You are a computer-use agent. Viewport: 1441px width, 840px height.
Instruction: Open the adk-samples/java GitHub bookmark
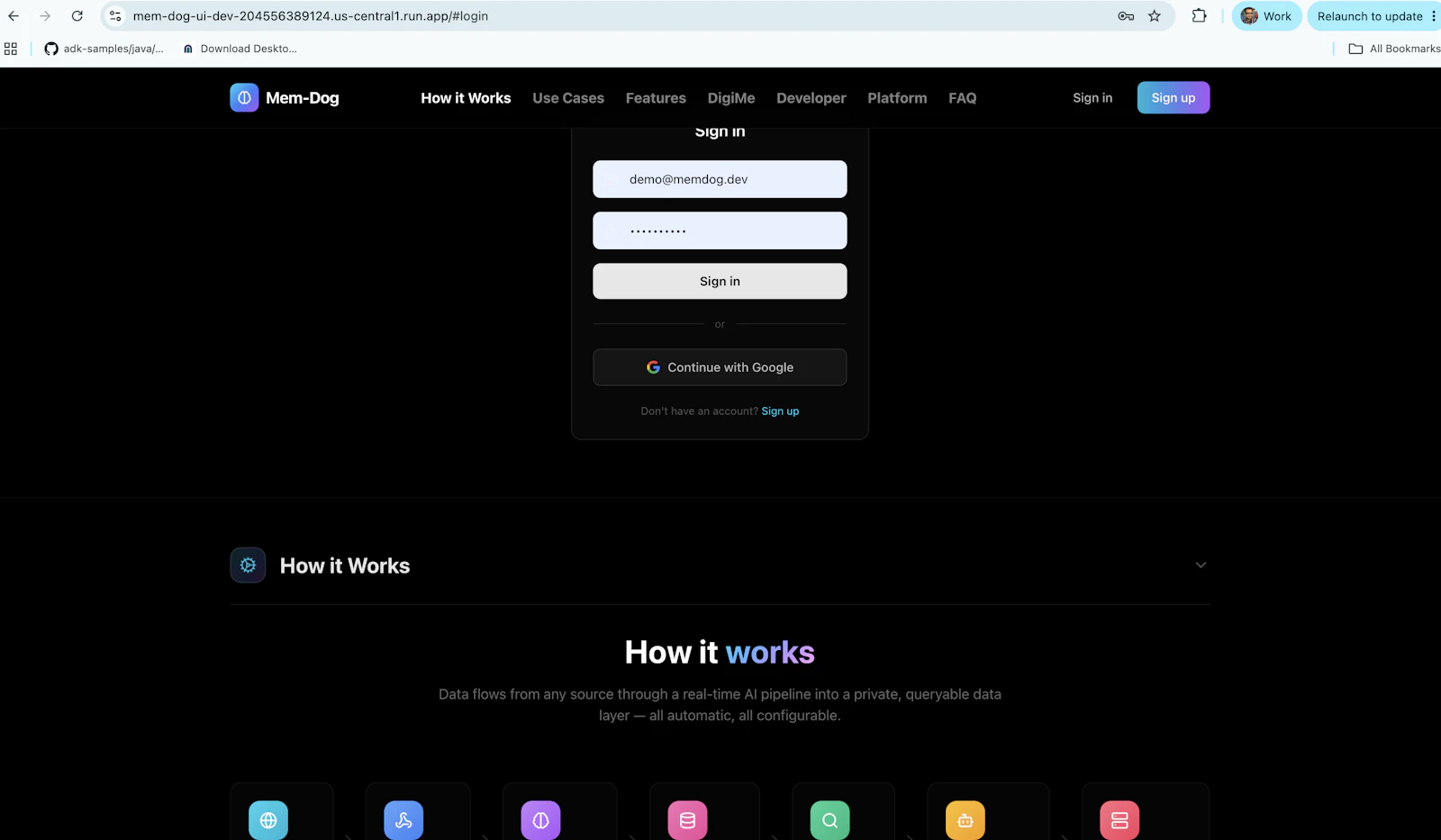coord(104,49)
